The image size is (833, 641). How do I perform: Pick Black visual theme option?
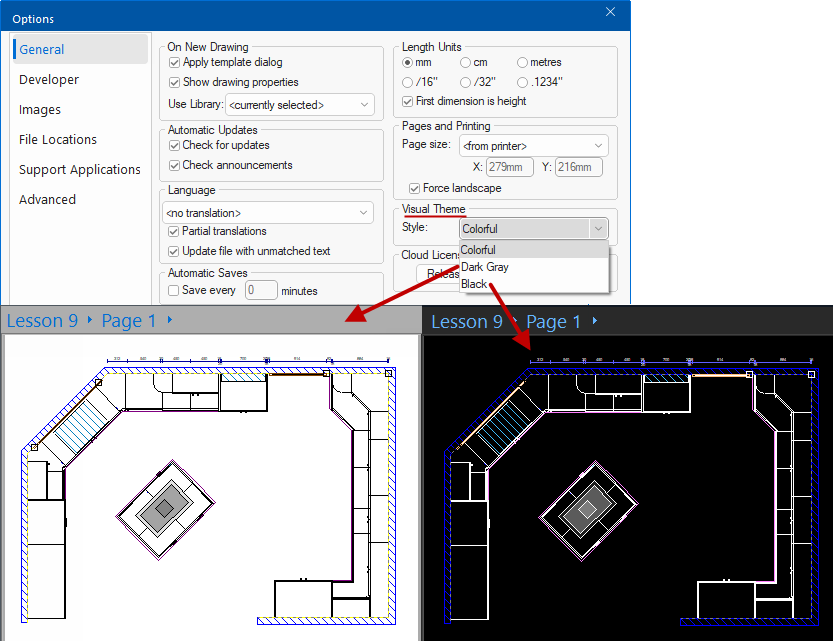coord(474,284)
